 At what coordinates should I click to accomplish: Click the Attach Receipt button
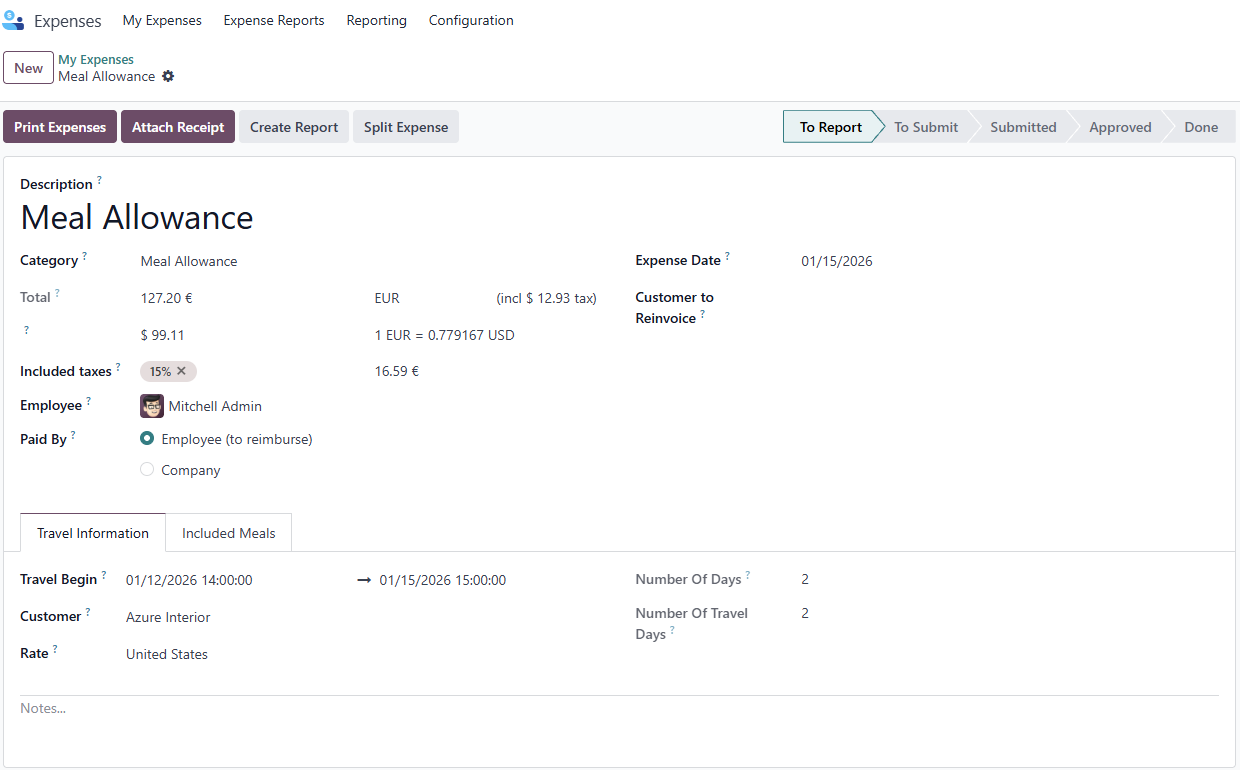[x=178, y=127]
